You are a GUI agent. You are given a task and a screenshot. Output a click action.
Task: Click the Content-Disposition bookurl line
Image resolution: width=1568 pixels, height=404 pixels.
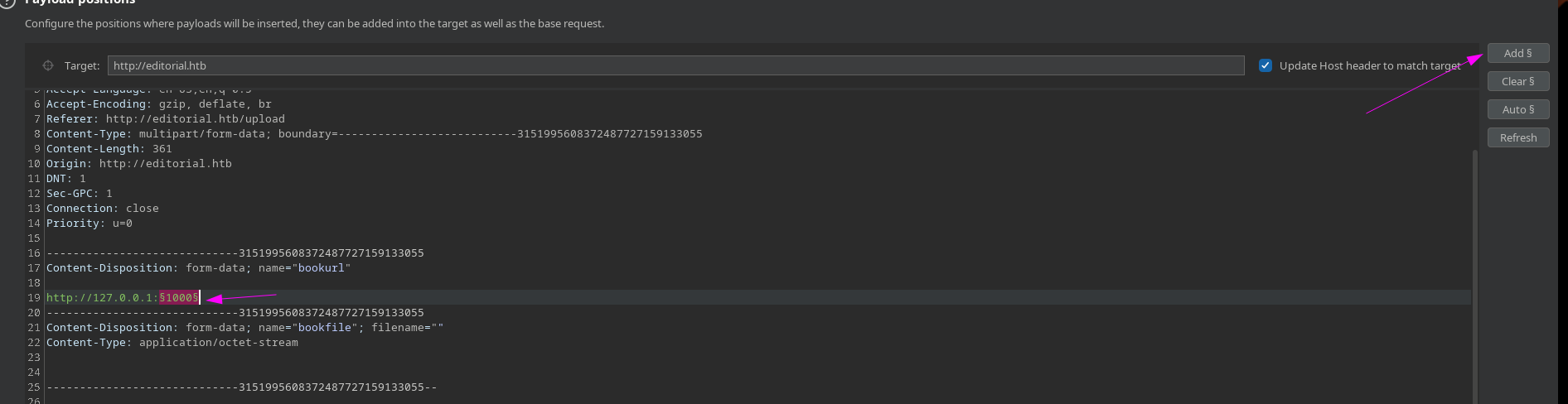199,268
